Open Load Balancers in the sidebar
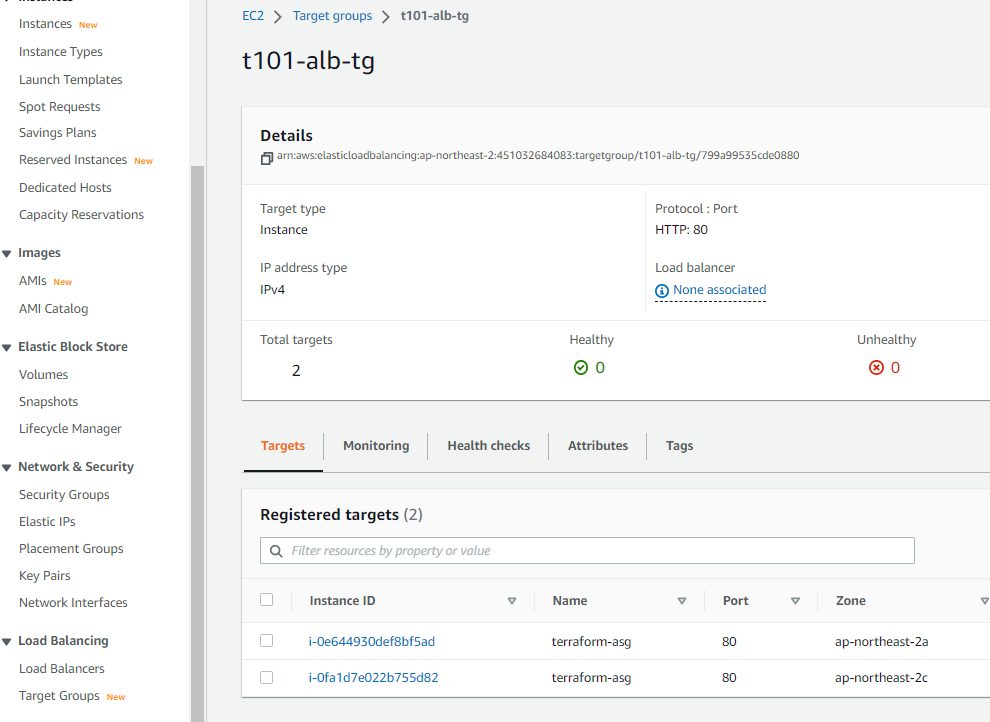 [62, 668]
